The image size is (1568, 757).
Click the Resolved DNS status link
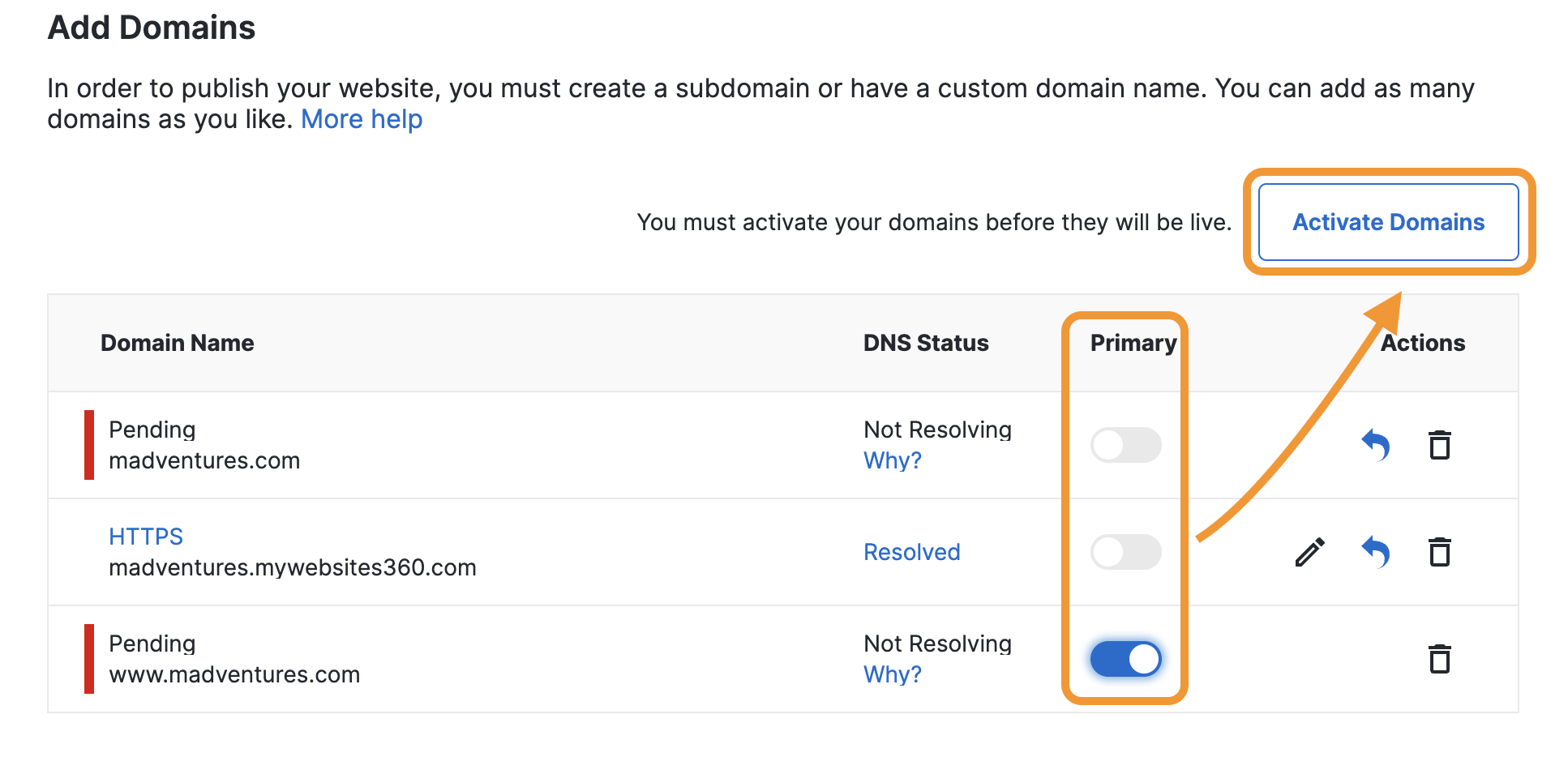[911, 552]
